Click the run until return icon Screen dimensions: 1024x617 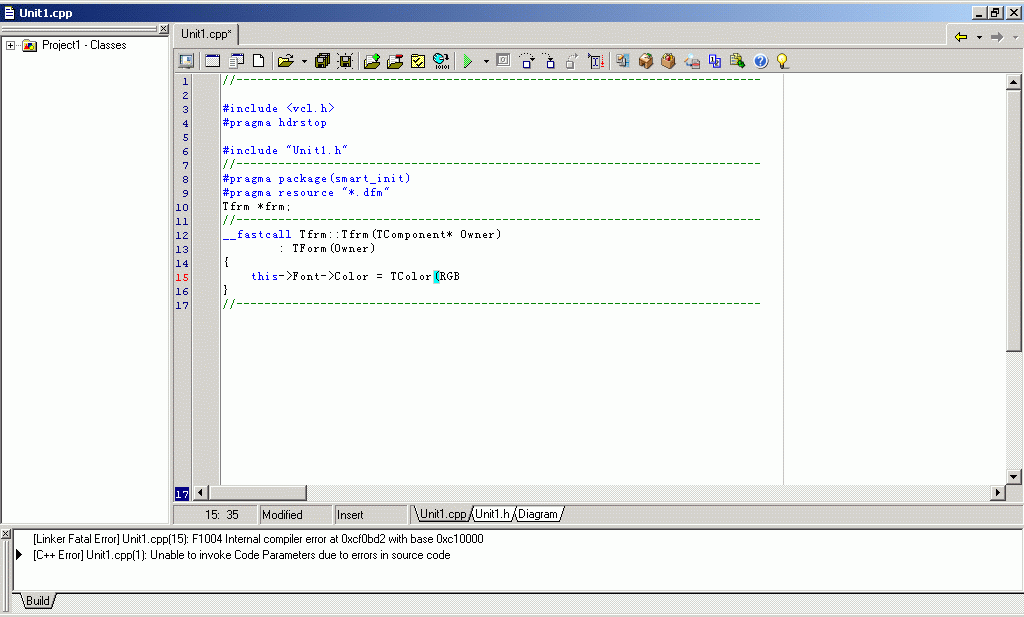pos(572,61)
